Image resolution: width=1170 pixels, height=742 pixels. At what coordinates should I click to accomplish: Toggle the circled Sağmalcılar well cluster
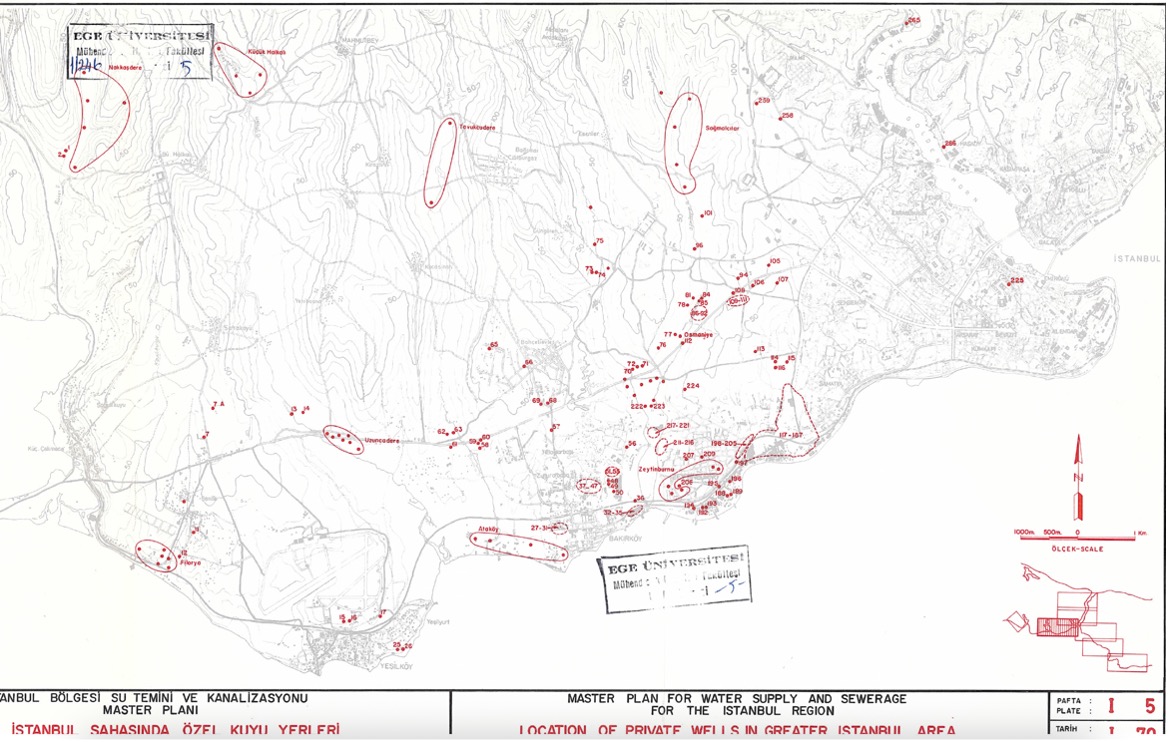point(684,140)
